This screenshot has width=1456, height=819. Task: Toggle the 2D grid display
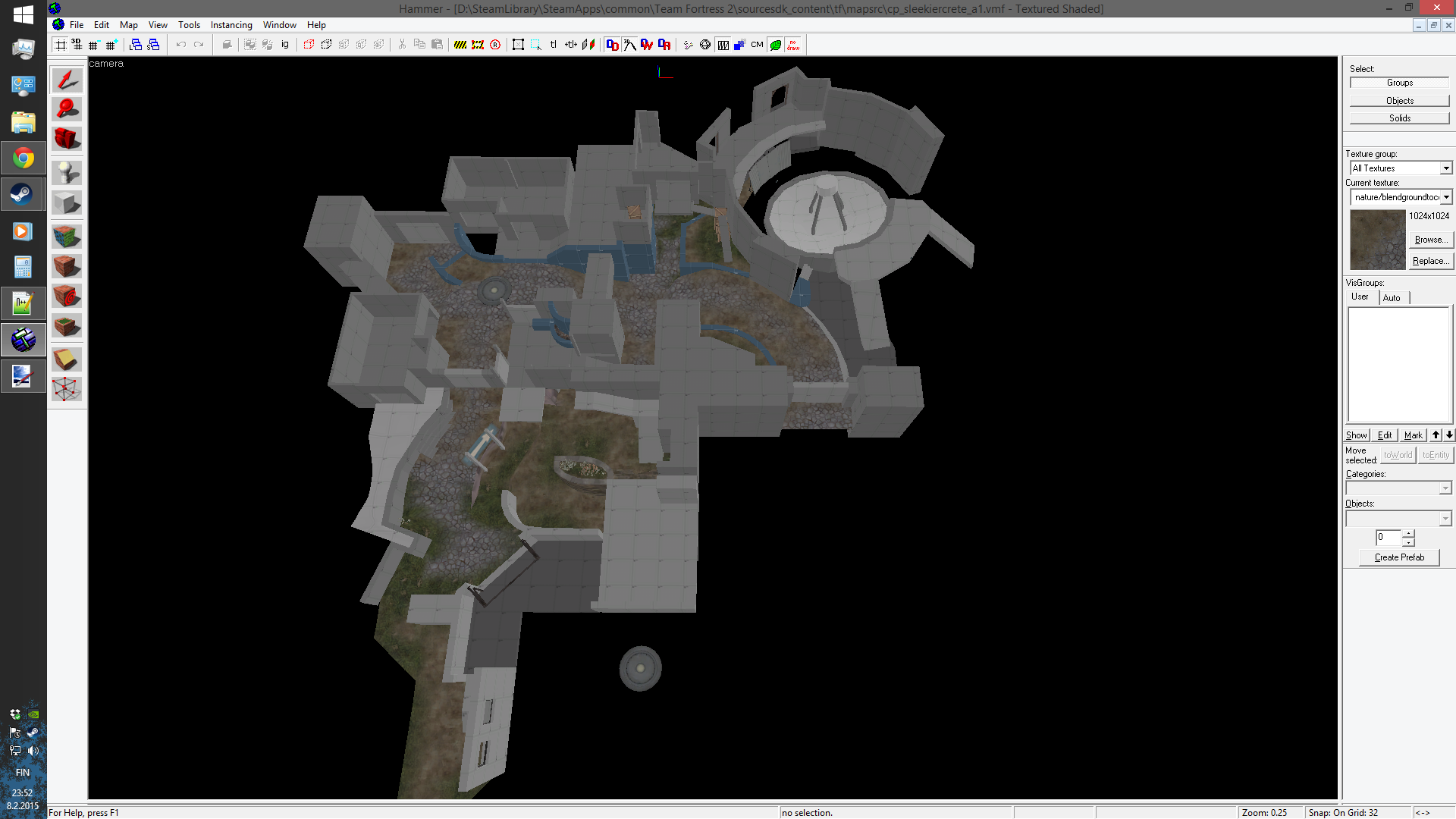click(x=60, y=45)
